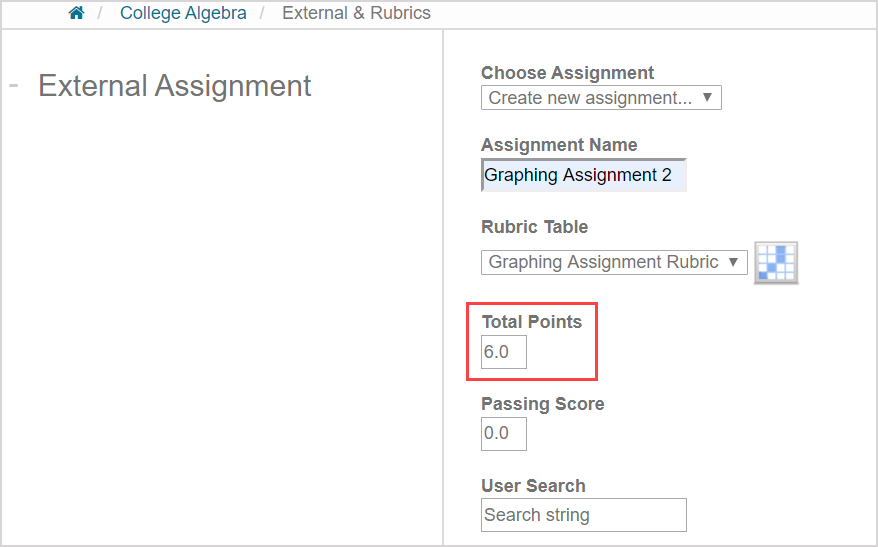
Task: Click the Passing Score input box
Action: pyautogui.click(x=503, y=433)
